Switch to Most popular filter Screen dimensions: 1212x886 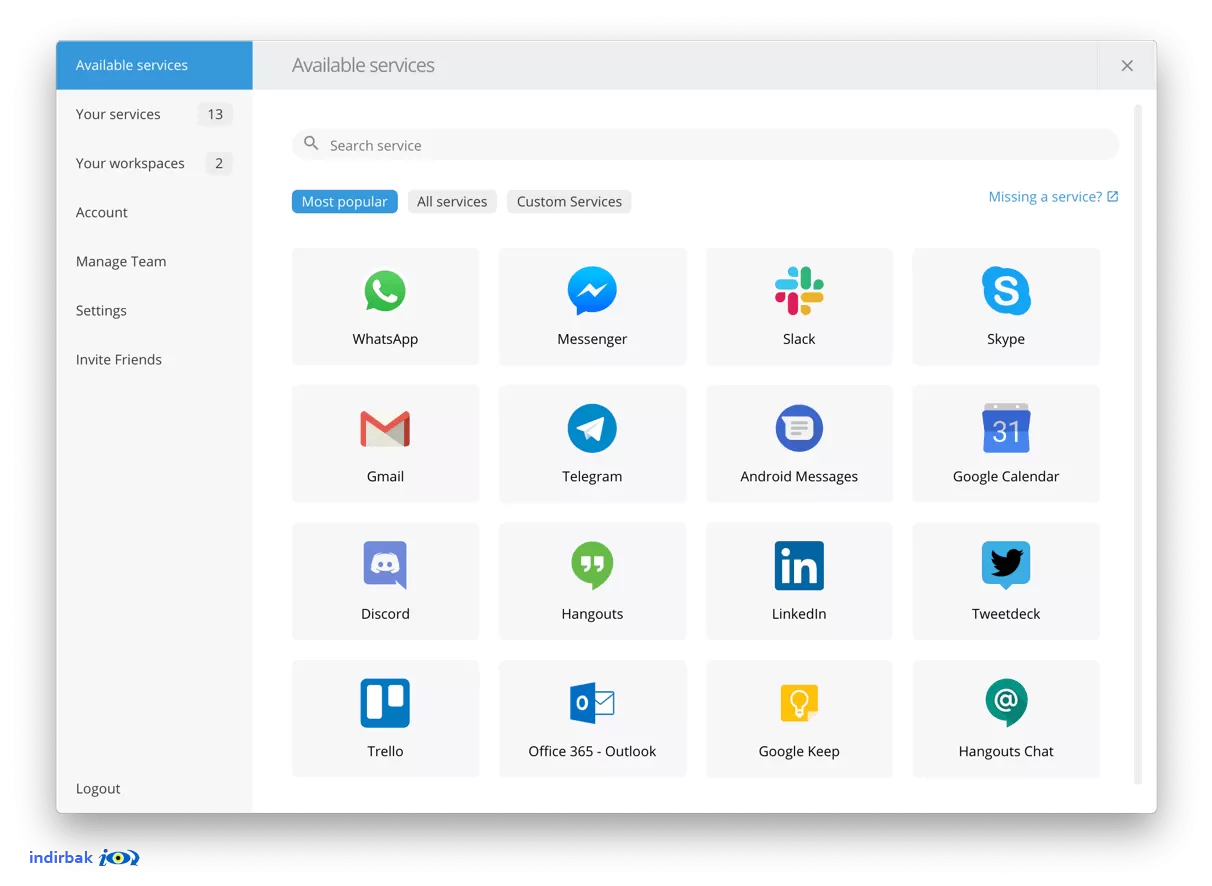pos(344,201)
